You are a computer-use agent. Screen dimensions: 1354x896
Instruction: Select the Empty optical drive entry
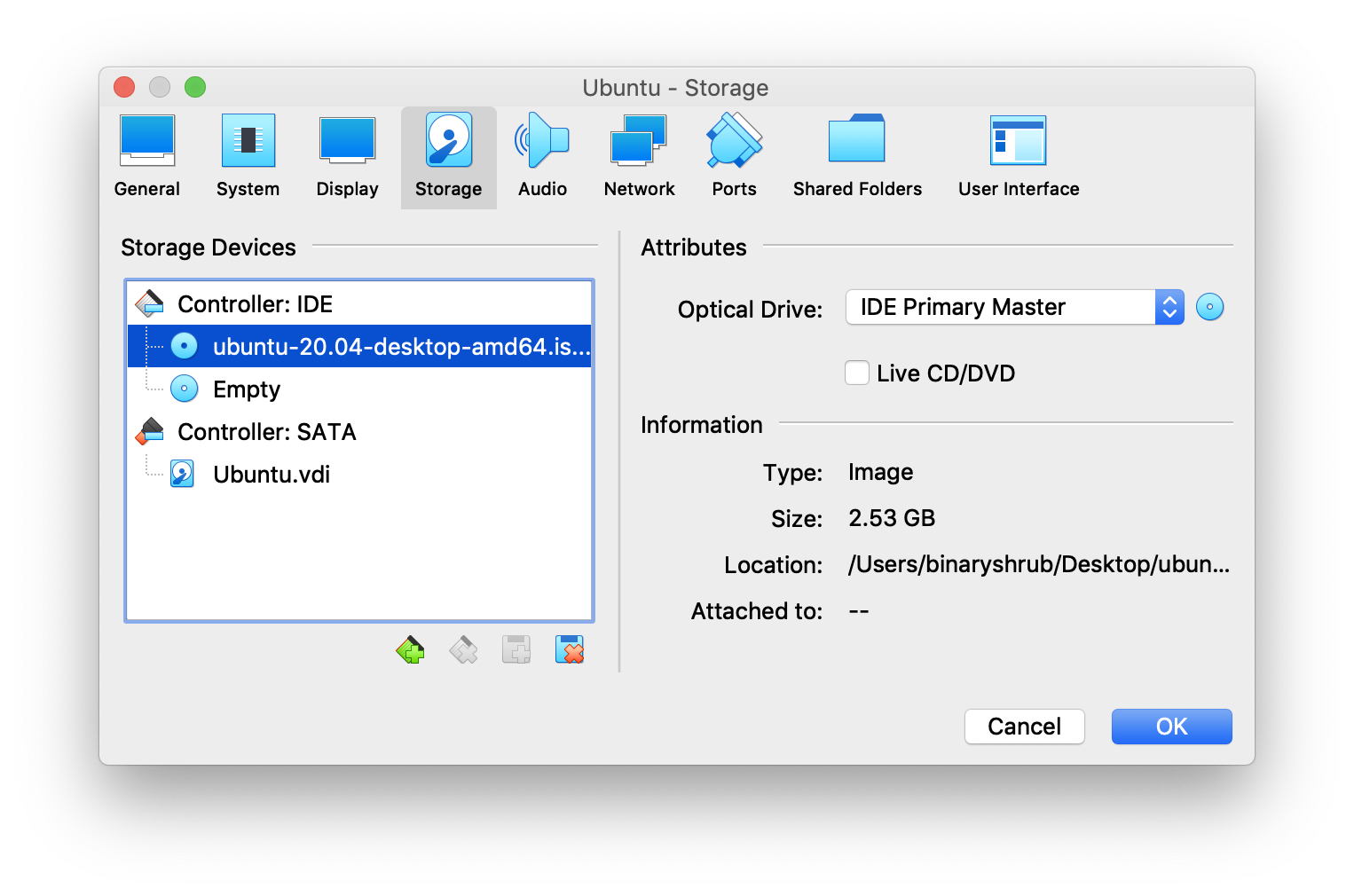[x=359, y=389]
